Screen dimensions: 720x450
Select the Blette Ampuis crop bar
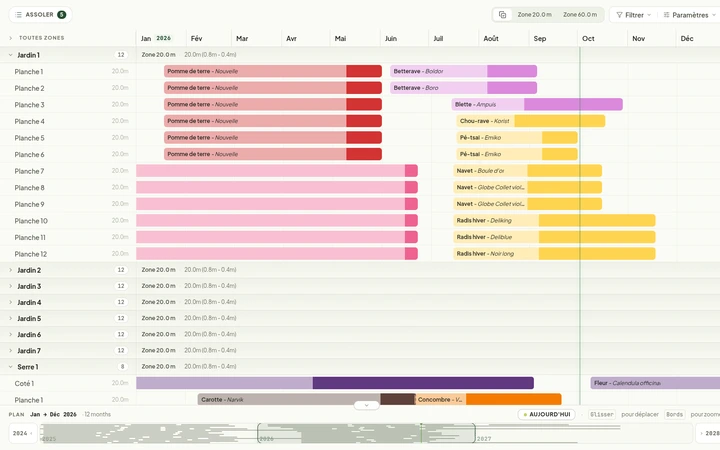[x=537, y=104]
